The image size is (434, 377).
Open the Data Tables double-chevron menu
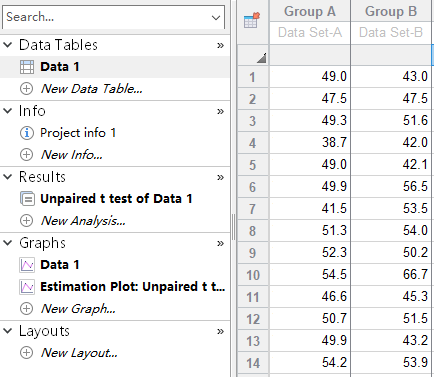coord(220,45)
